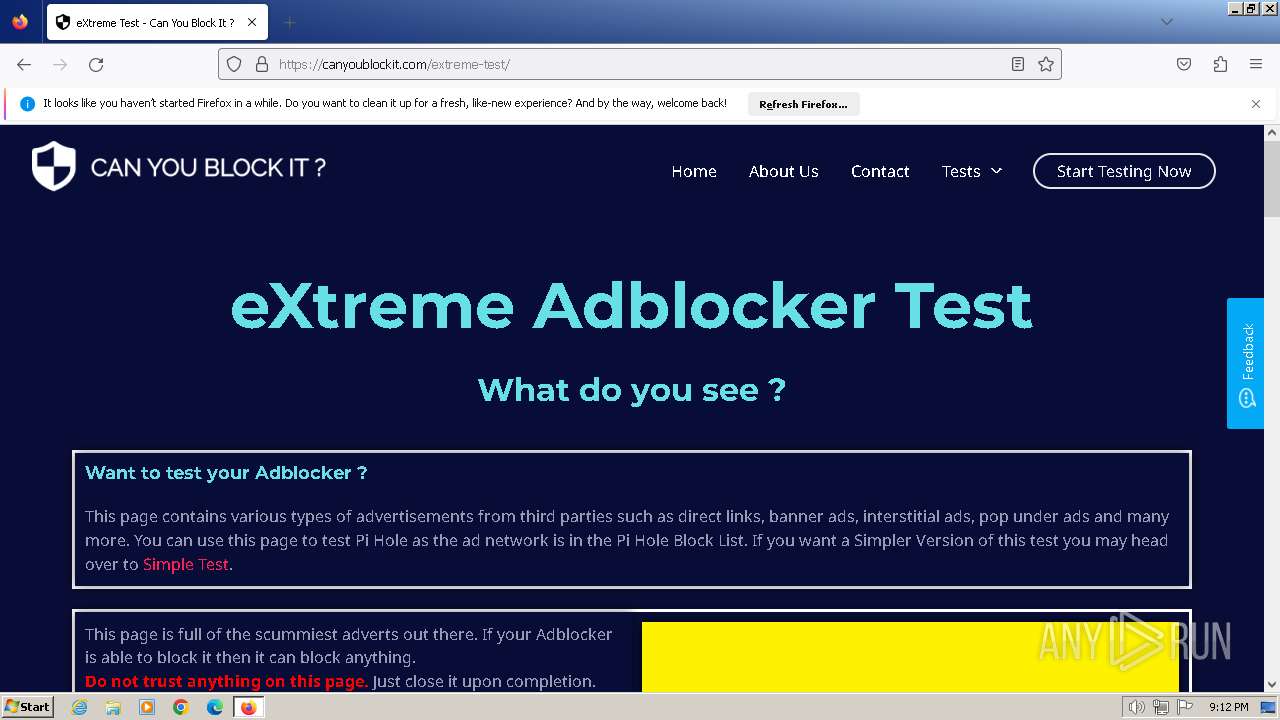This screenshot has width=1280, height=720.
Task: View site security padlock info
Action: (x=262, y=64)
